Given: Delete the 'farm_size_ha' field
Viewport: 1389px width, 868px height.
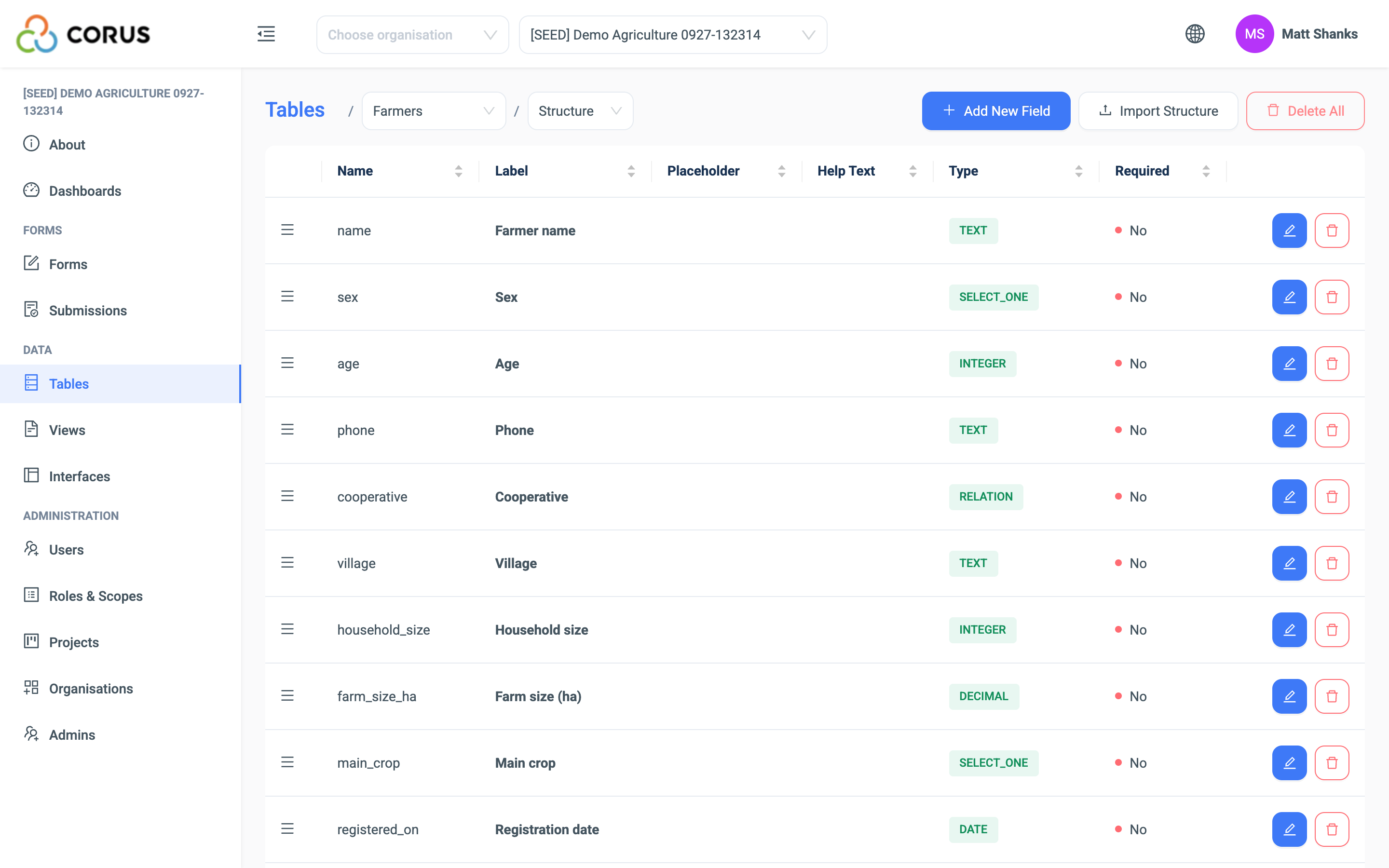Looking at the screenshot, I should pyautogui.click(x=1332, y=696).
